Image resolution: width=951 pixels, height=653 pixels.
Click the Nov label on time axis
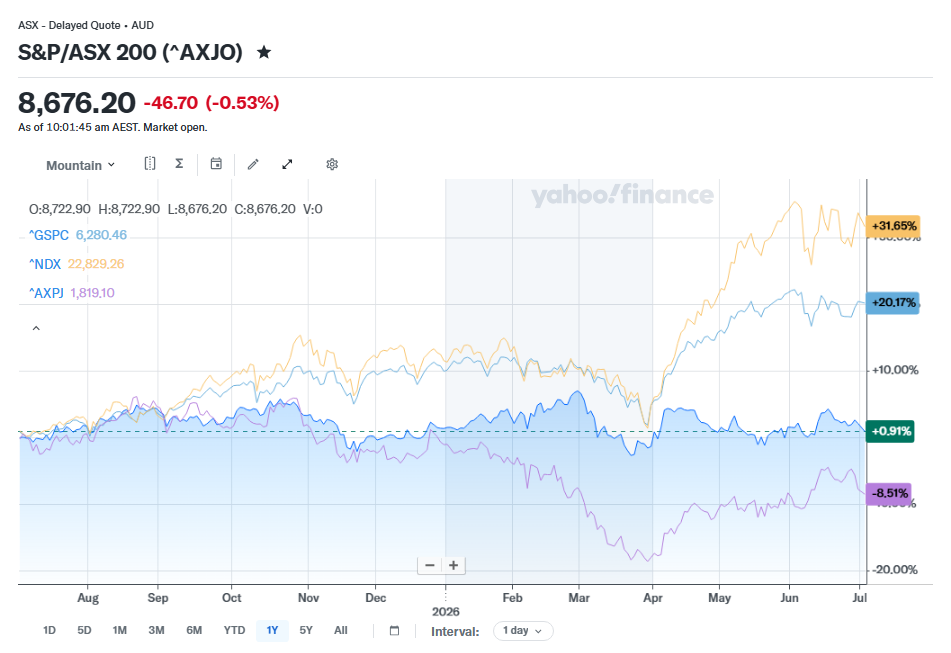pos(308,598)
